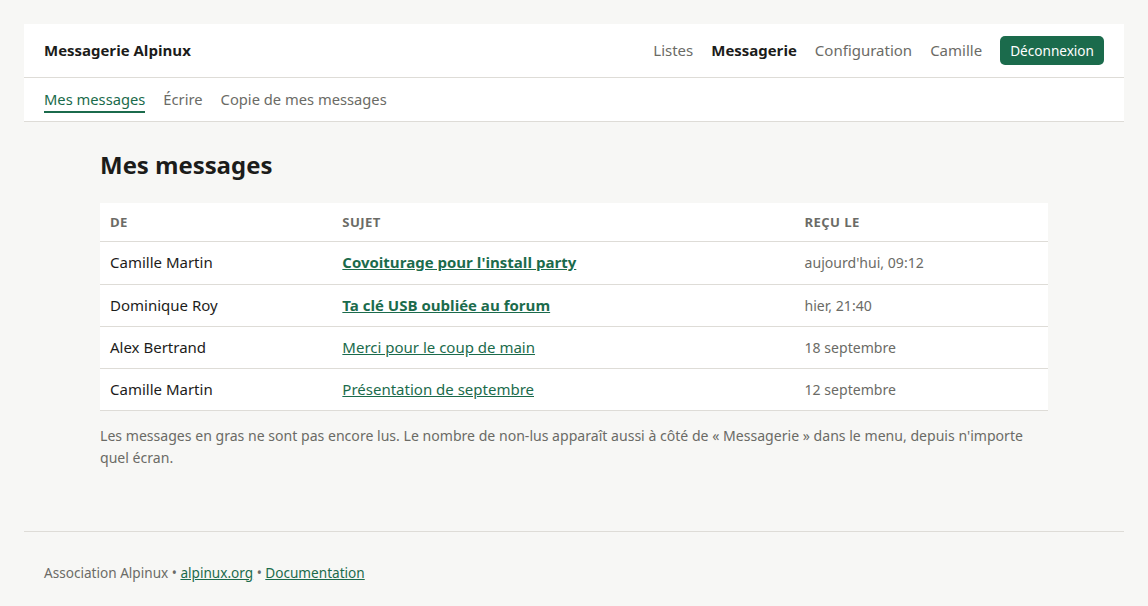
Task: Switch to the Écrire tab
Action: click(182, 100)
